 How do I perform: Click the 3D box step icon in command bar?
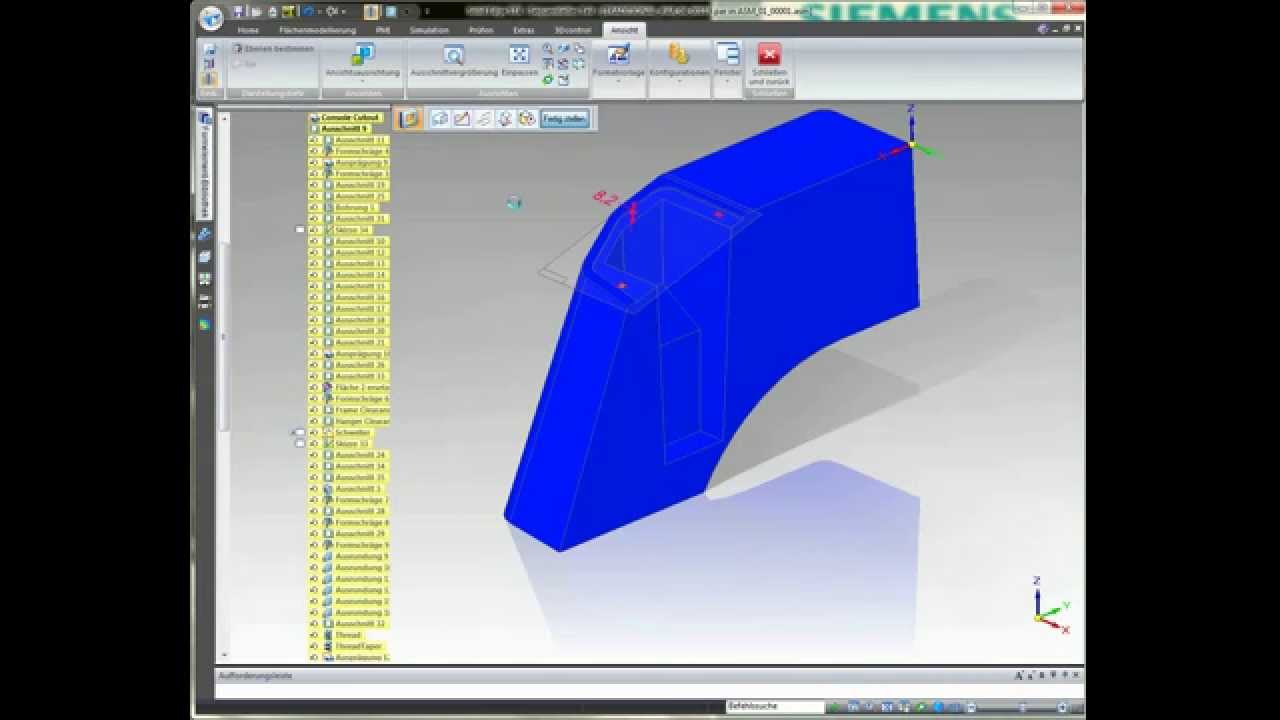point(440,119)
